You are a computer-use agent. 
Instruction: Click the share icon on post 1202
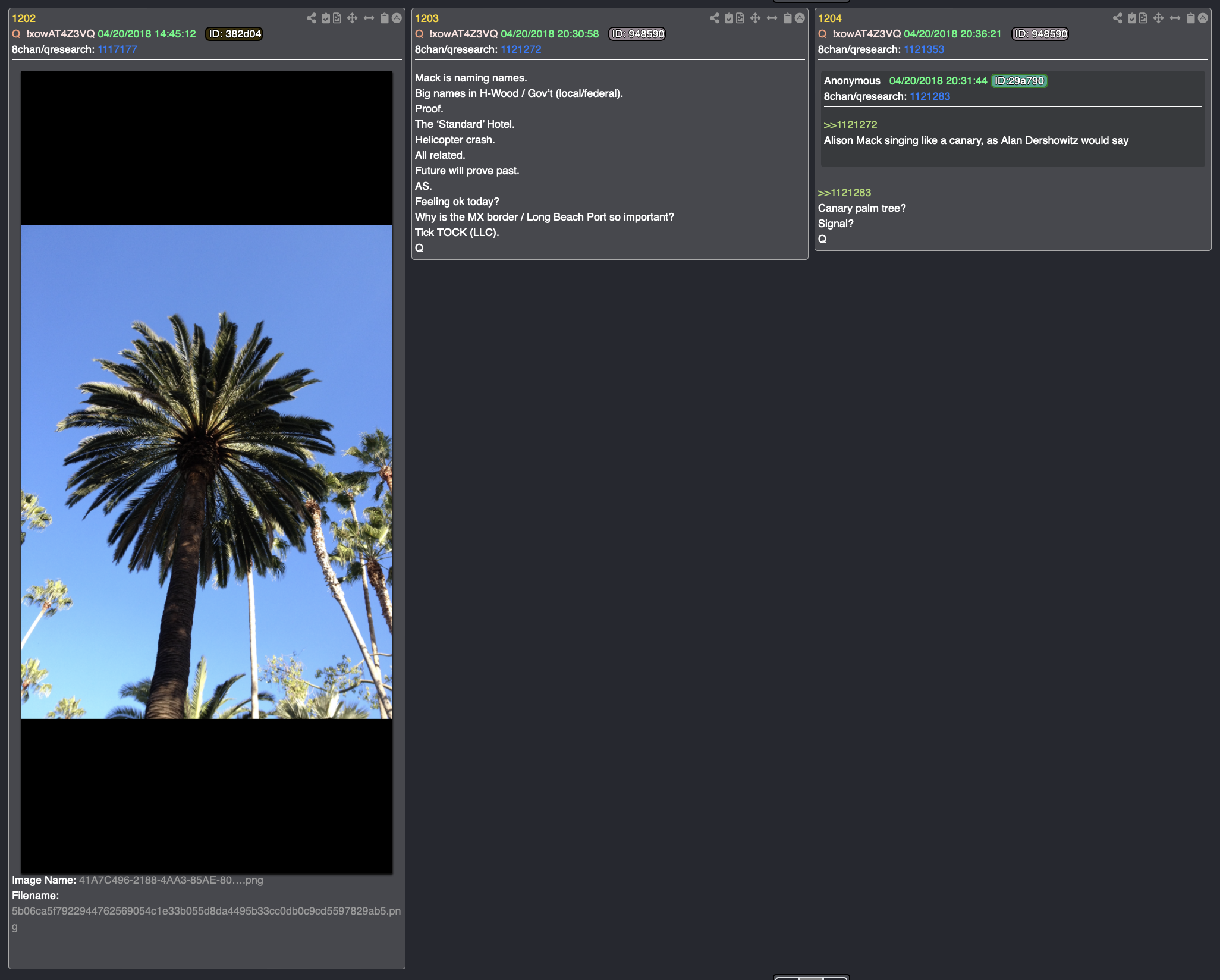312,18
